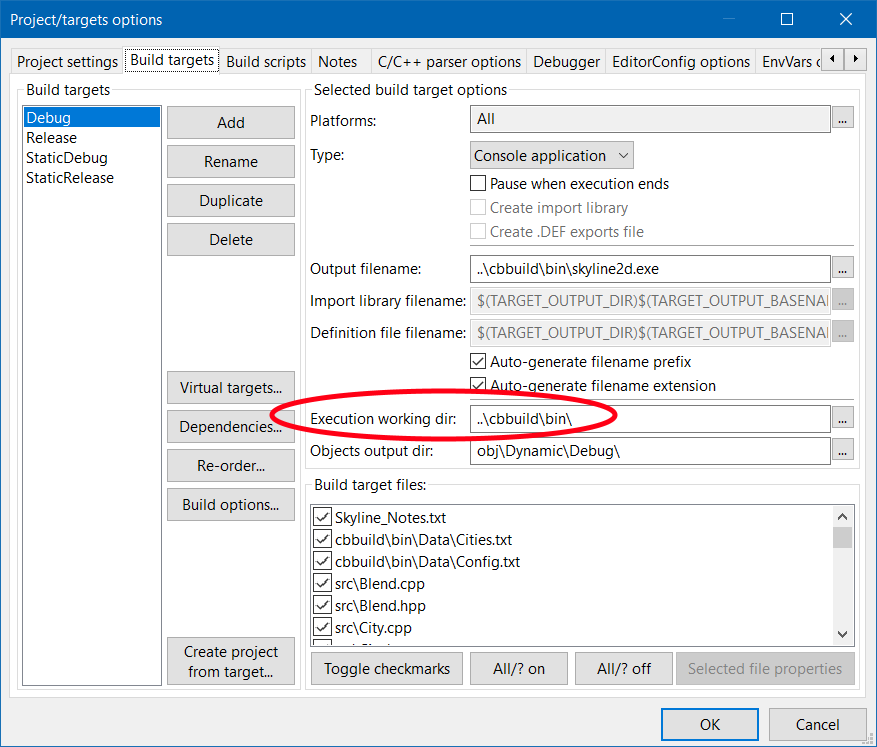Open the Debugger tab
877x747 pixels.
point(566,61)
